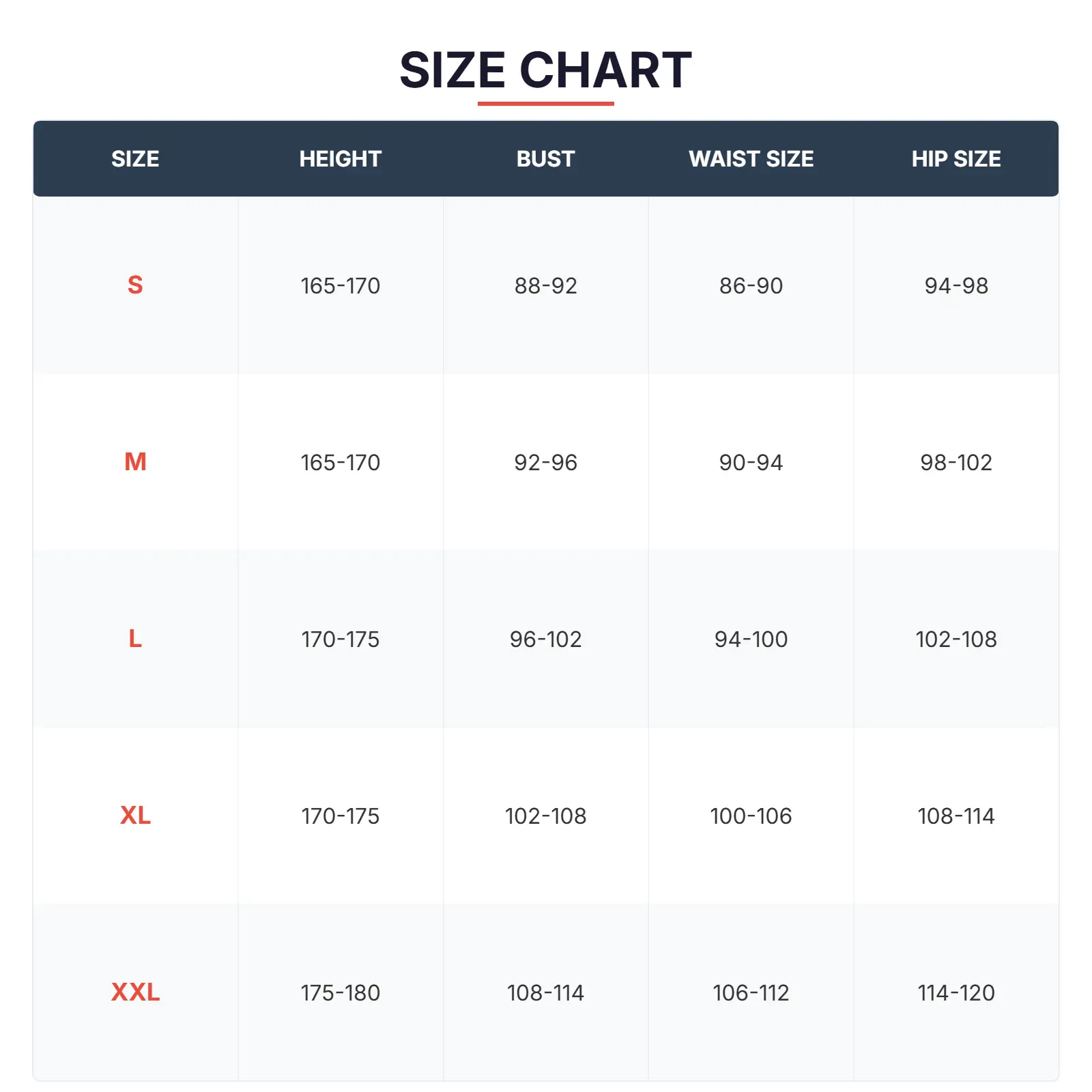This screenshot has width=1092, height=1092.
Task: Click the 114-120 hip value for XXL
Action: pos(955,993)
